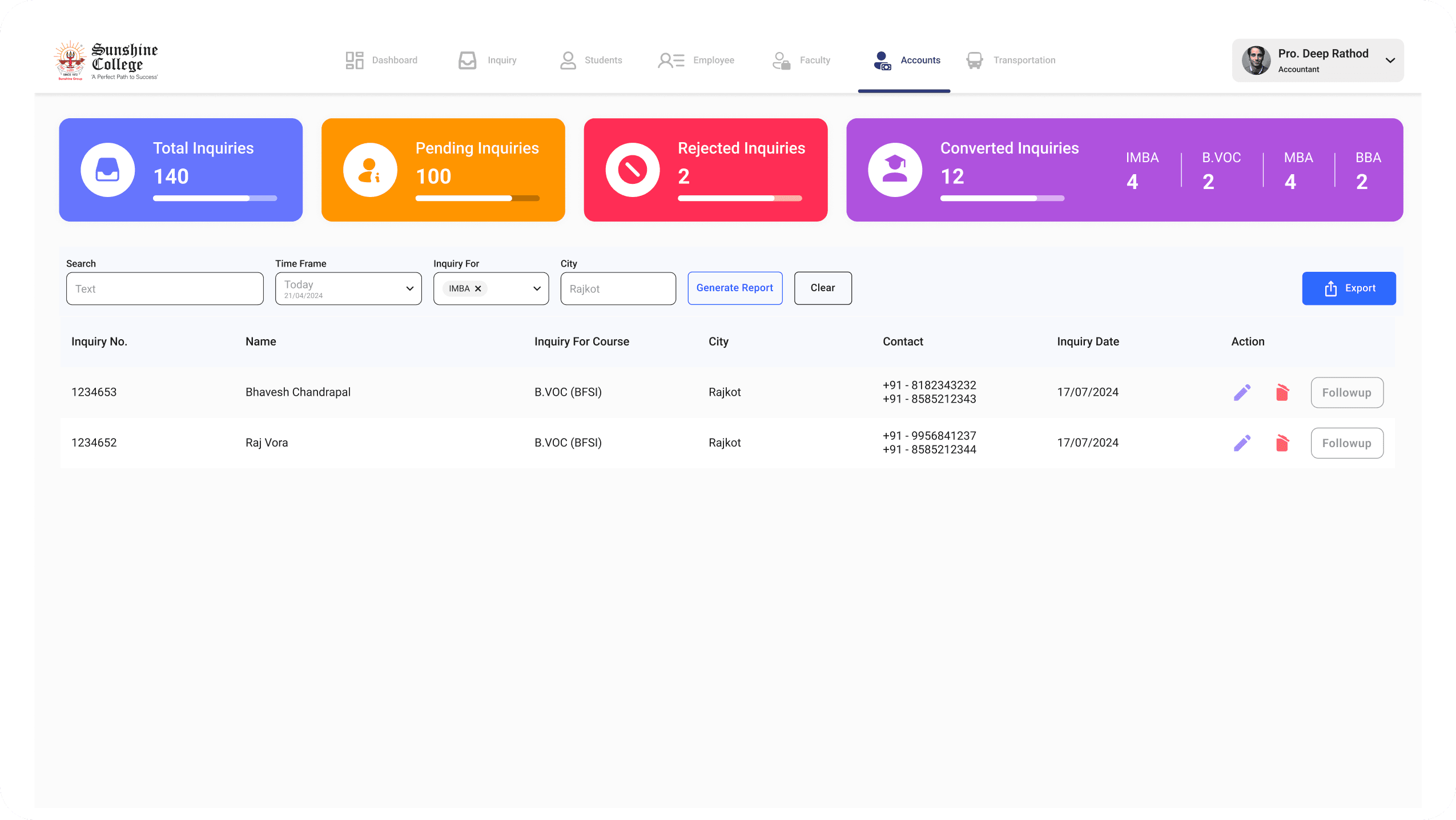Select the Faculty tab
Screen dimensions: 1456x820
(801, 61)
